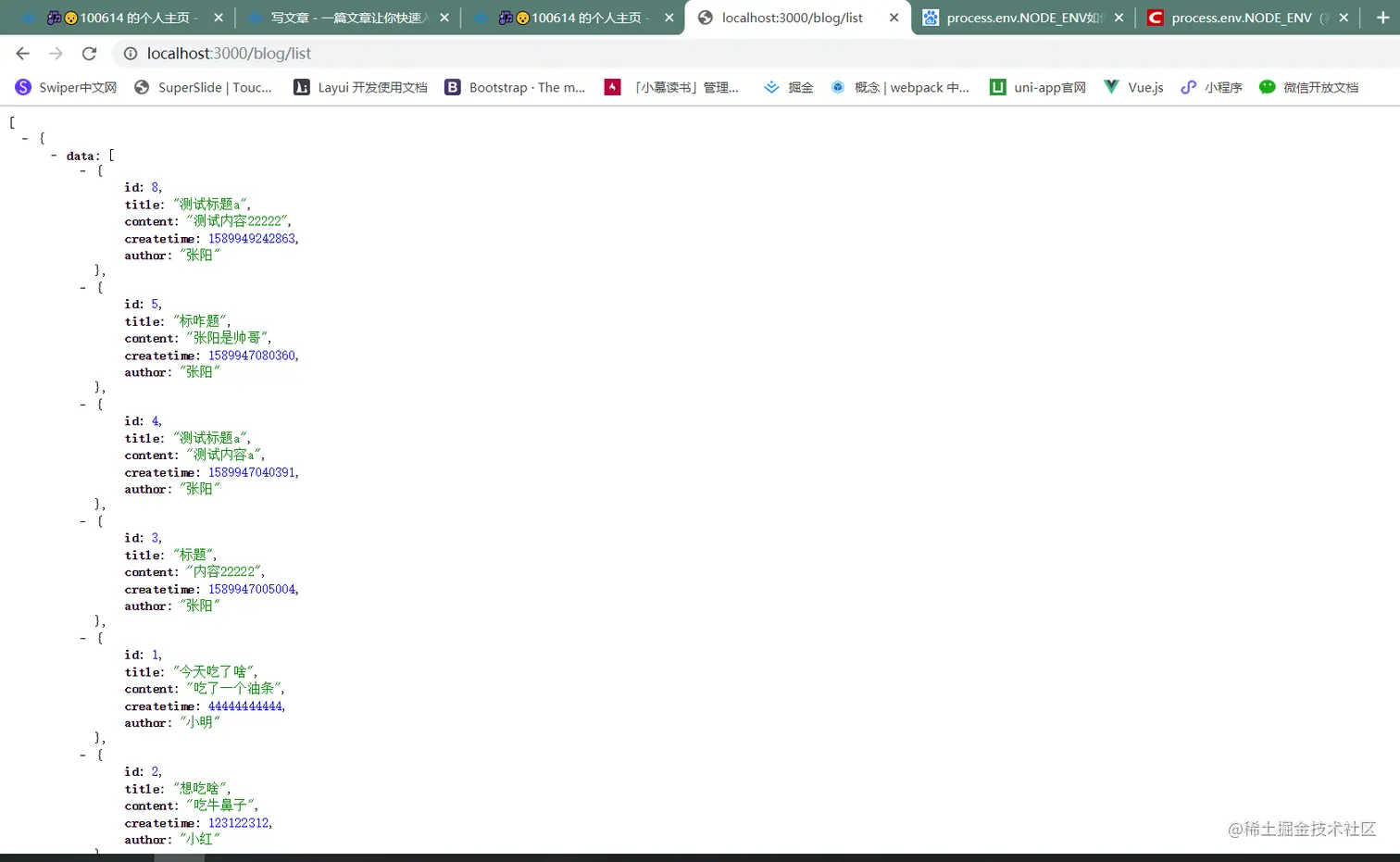Collapse the object with id 2
The width and height of the screenshot is (1400, 862).
click(83, 755)
